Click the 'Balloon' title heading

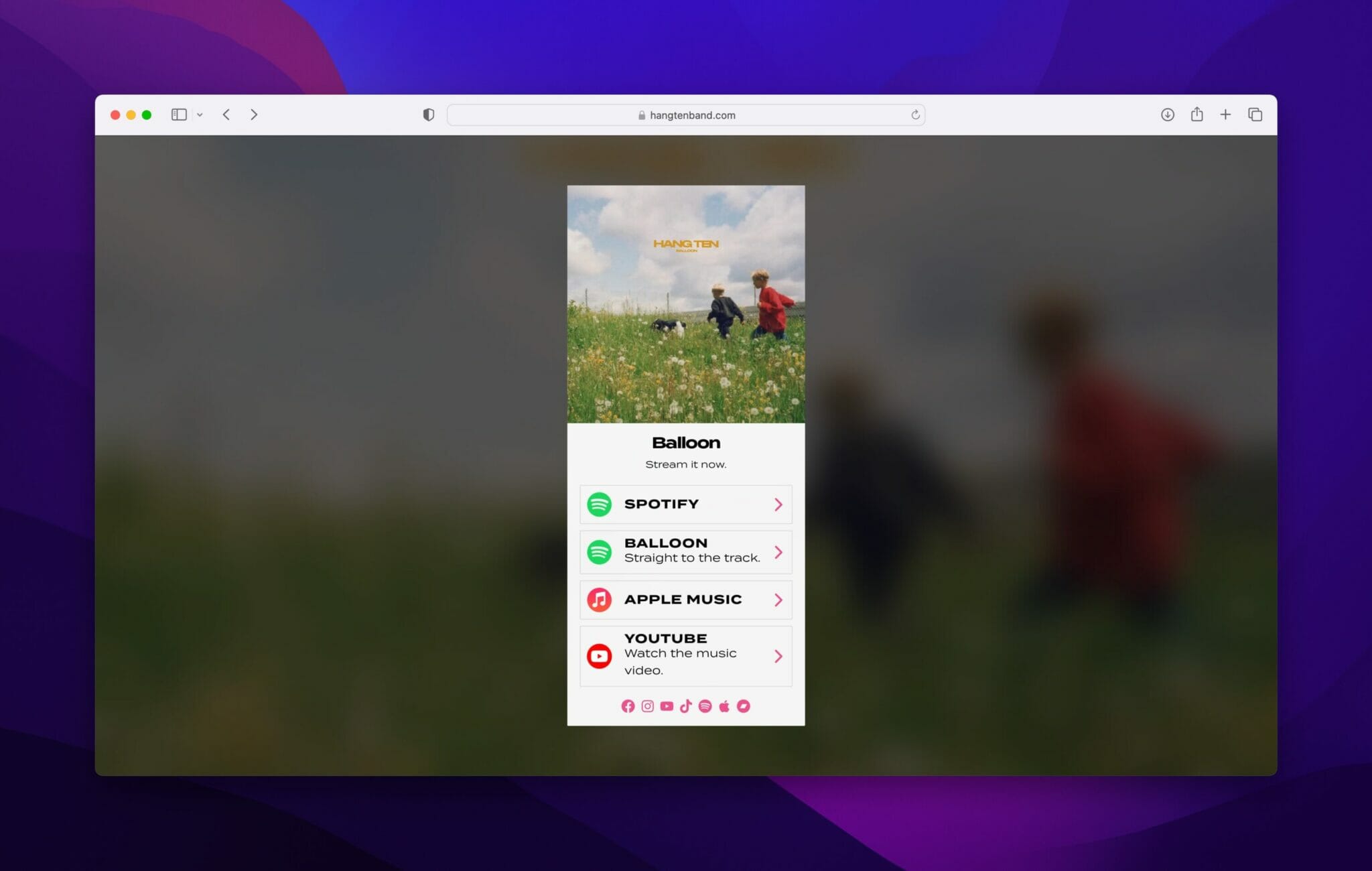[686, 443]
